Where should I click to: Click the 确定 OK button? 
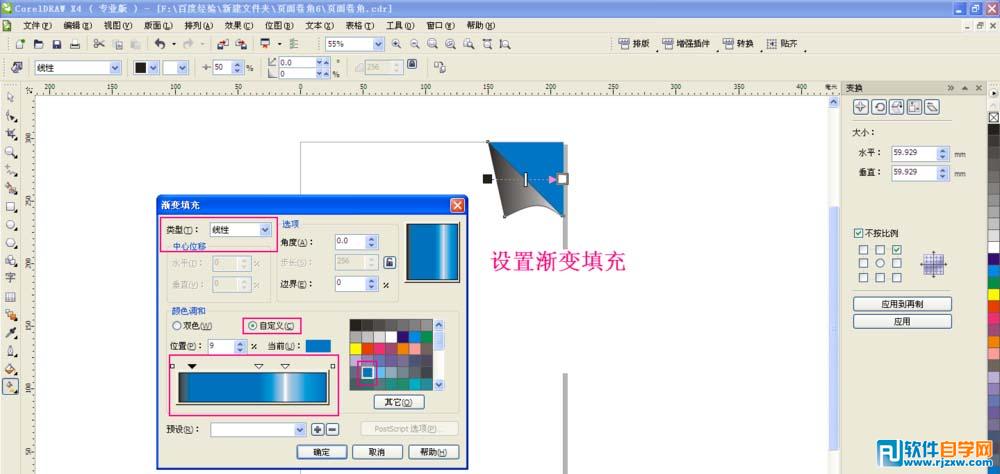coord(321,452)
